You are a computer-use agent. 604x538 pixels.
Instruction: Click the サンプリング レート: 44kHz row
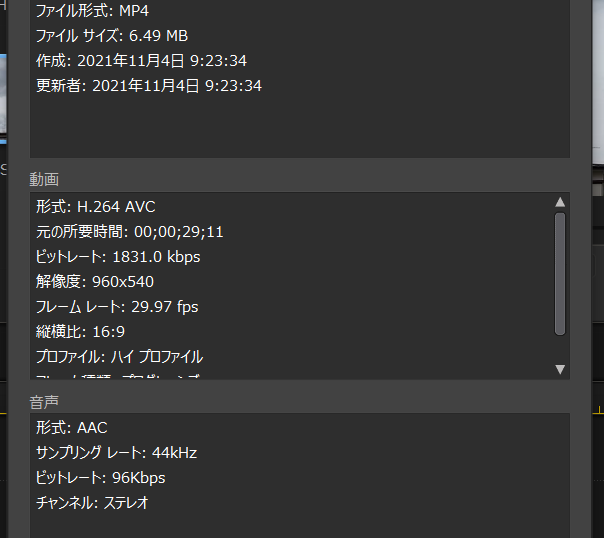coord(116,453)
